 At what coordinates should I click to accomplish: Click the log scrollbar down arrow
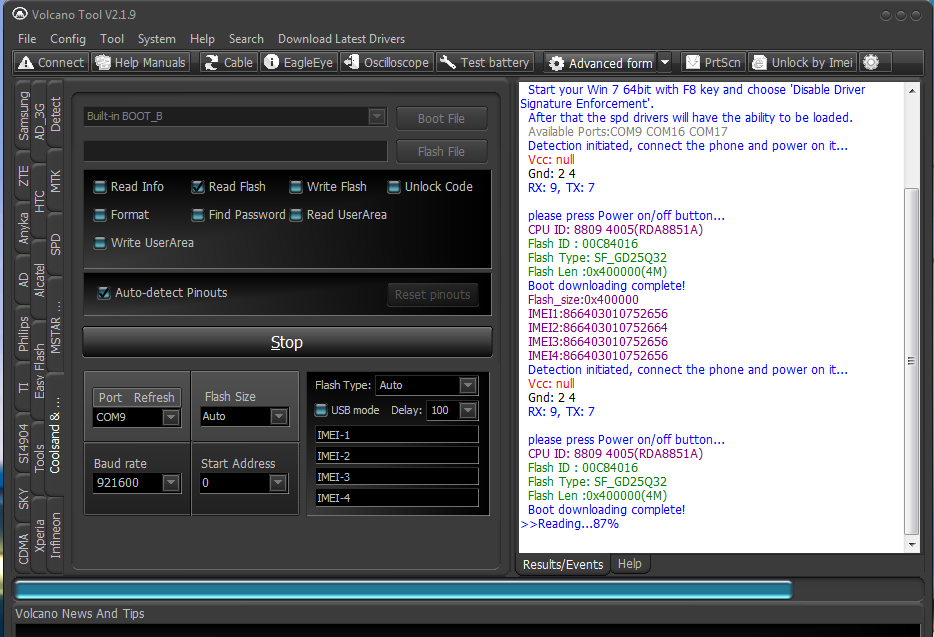pos(911,545)
